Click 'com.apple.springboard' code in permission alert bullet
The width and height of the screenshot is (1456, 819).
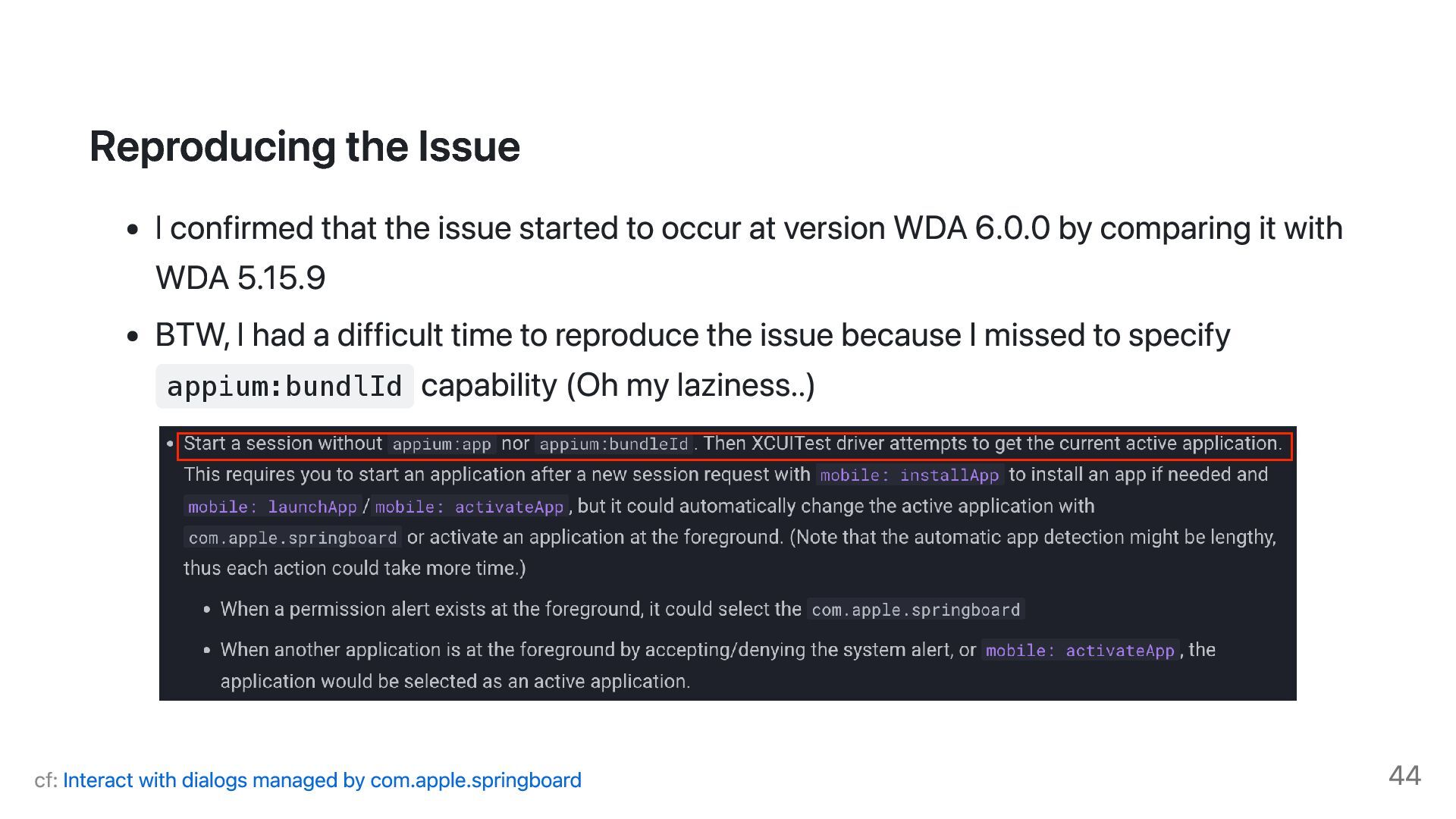point(915,610)
